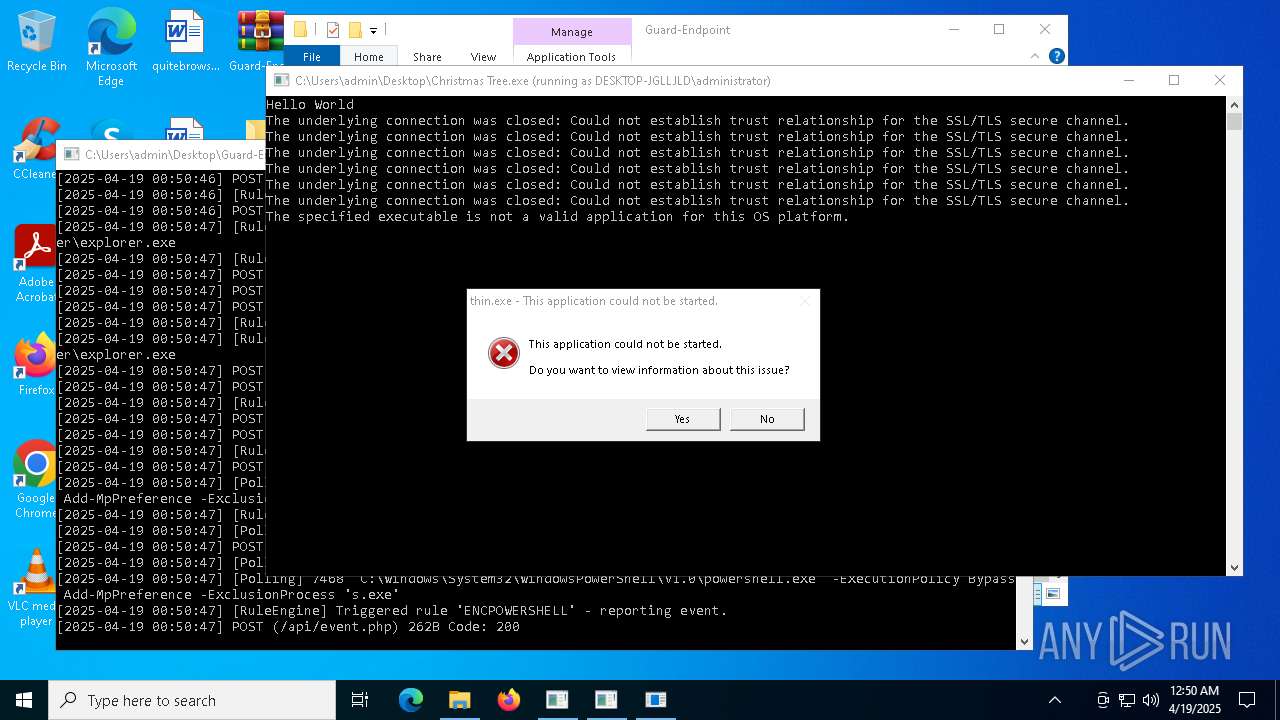Viewport: 1280px width, 720px height.
Task: Click New Folder icon in Explorer quick access toolbar
Action: point(354,30)
